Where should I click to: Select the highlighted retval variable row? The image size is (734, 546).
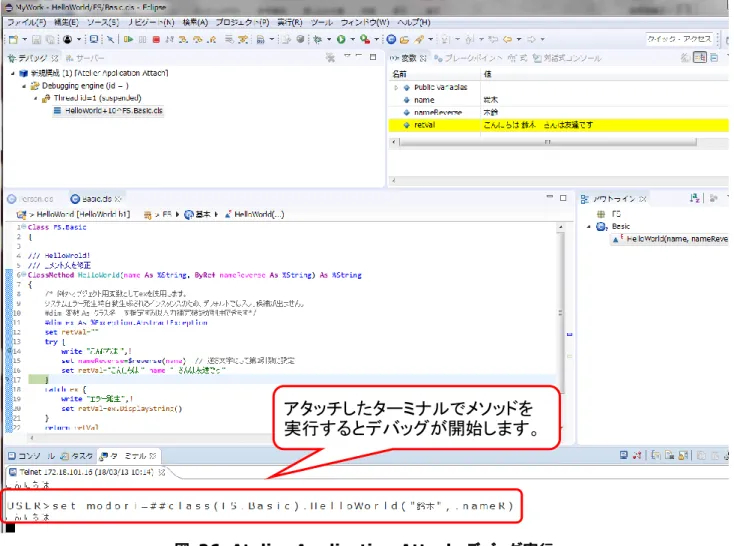pyautogui.click(x=558, y=125)
